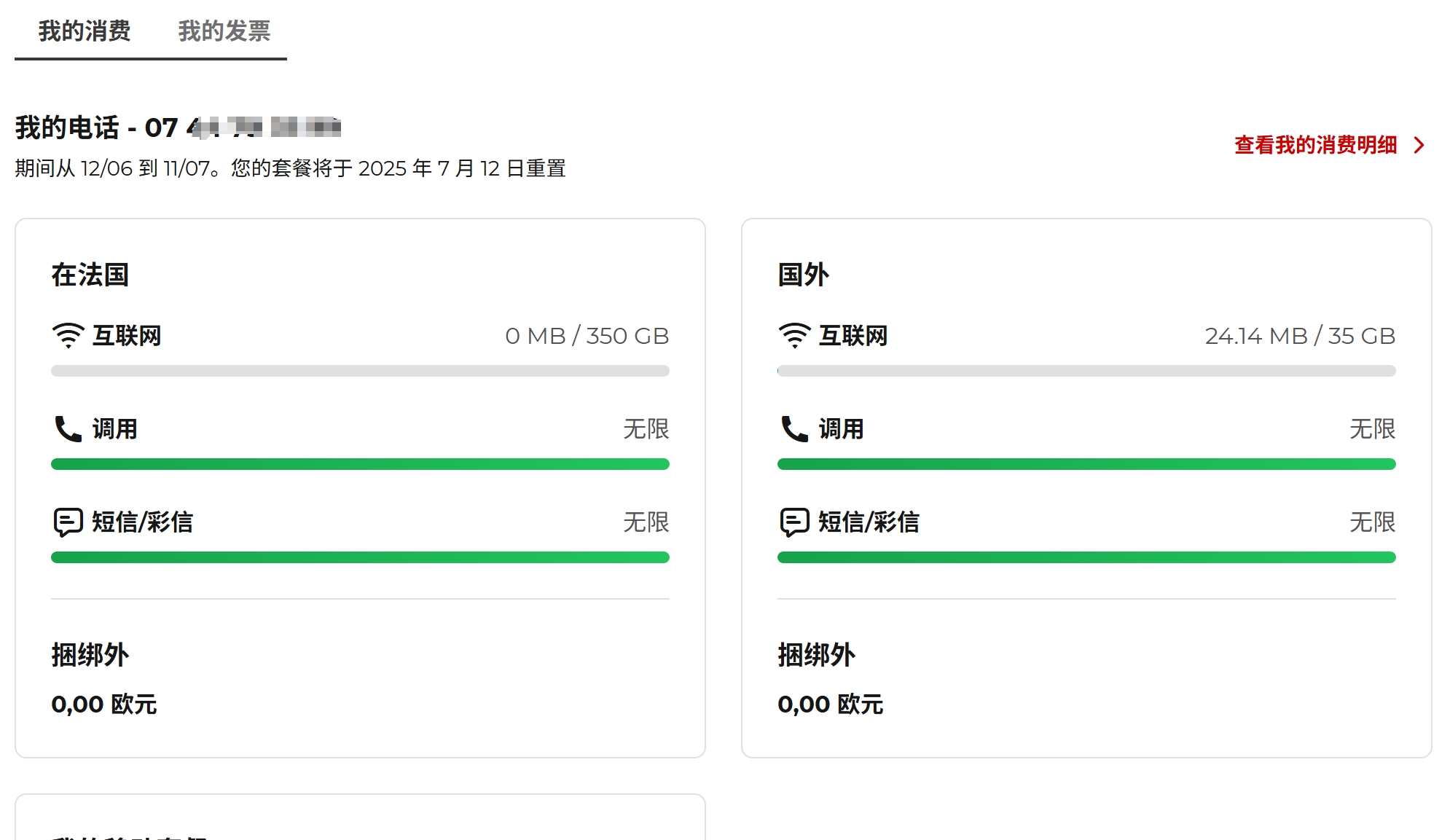Click 无限 beside 调用 in 国外
Viewport: 1442px width, 840px height.
click(1373, 429)
